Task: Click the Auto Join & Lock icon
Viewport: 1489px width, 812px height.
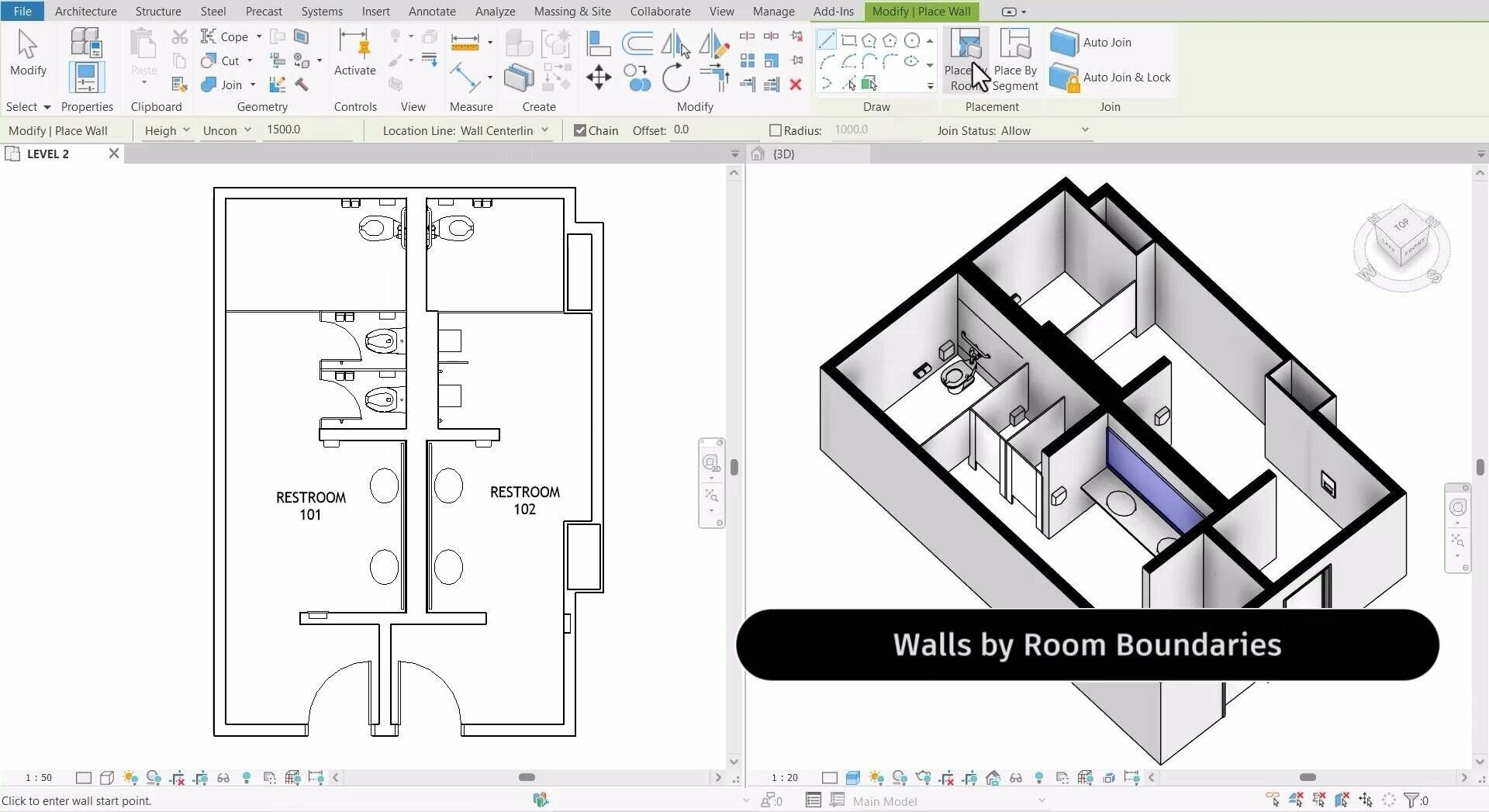Action: 1064,78
